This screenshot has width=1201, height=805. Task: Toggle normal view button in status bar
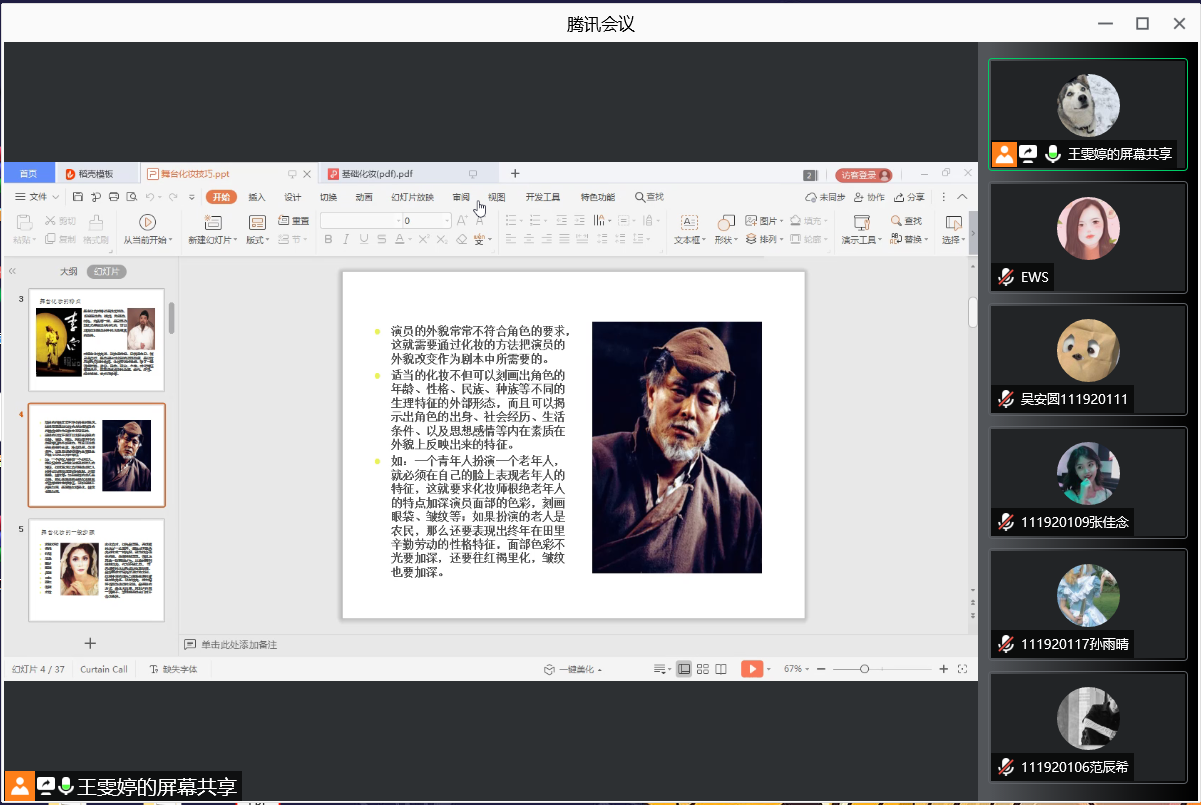(x=684, y=669)
